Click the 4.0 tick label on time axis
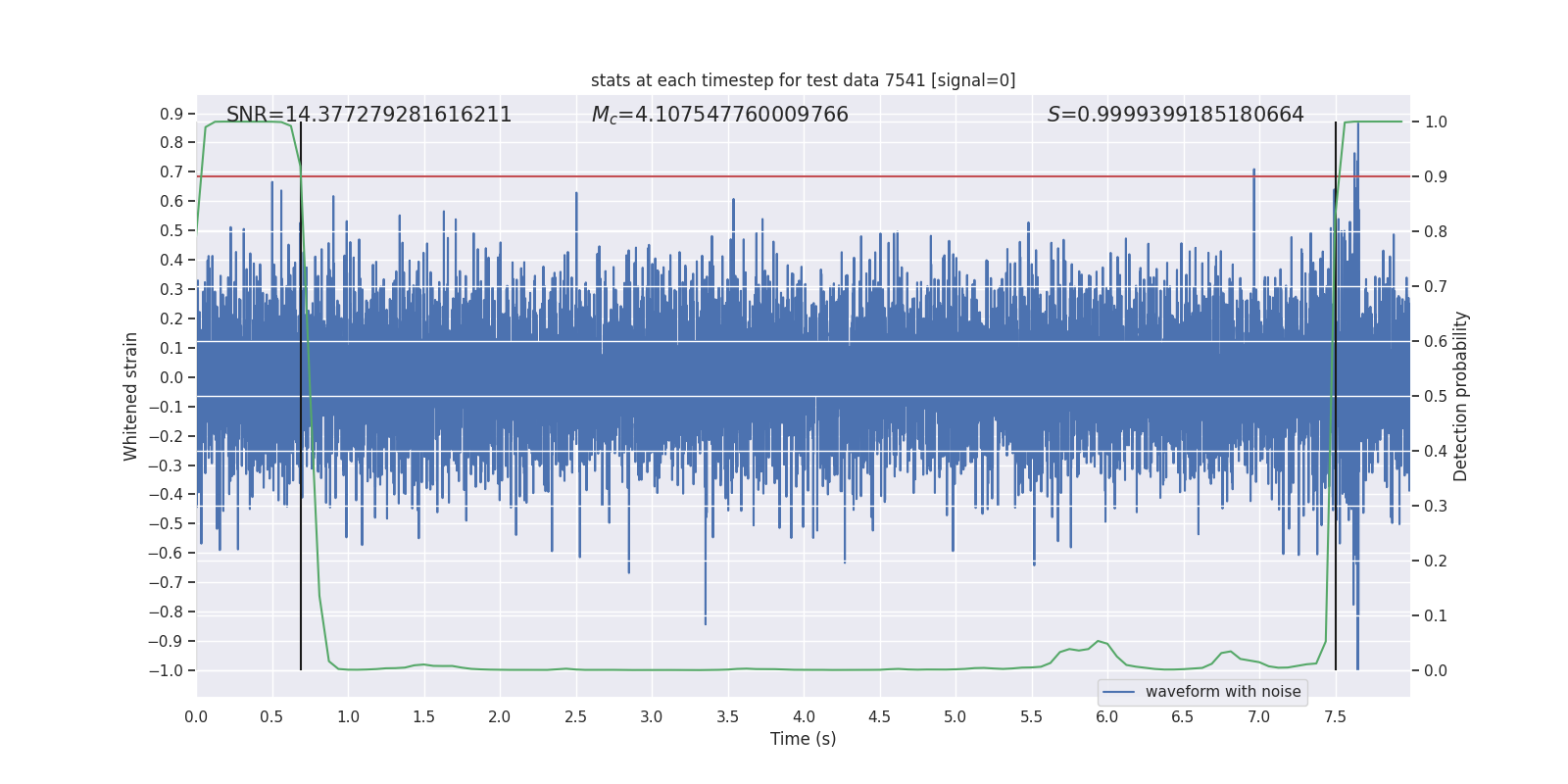Viewport: 1568px width, 784px height. tap(804, 717)
